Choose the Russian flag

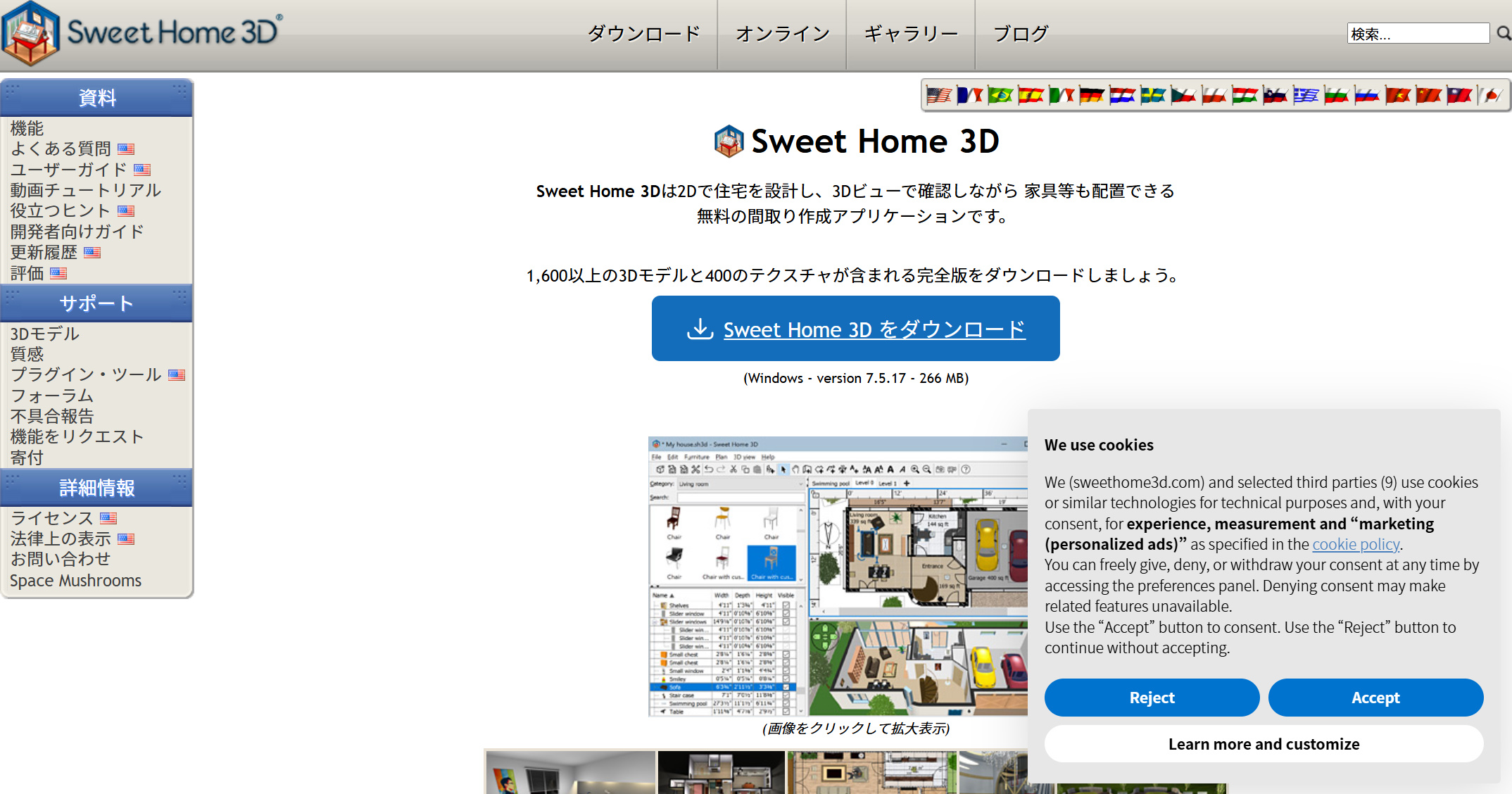coord(1367,95)
